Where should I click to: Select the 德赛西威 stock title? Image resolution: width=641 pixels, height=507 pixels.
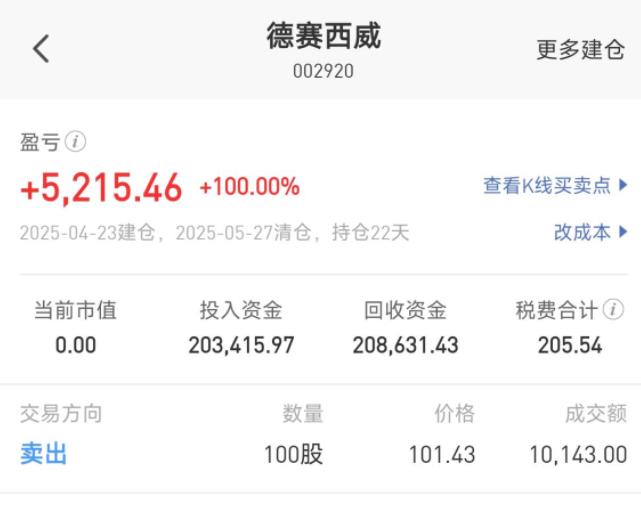324,36
